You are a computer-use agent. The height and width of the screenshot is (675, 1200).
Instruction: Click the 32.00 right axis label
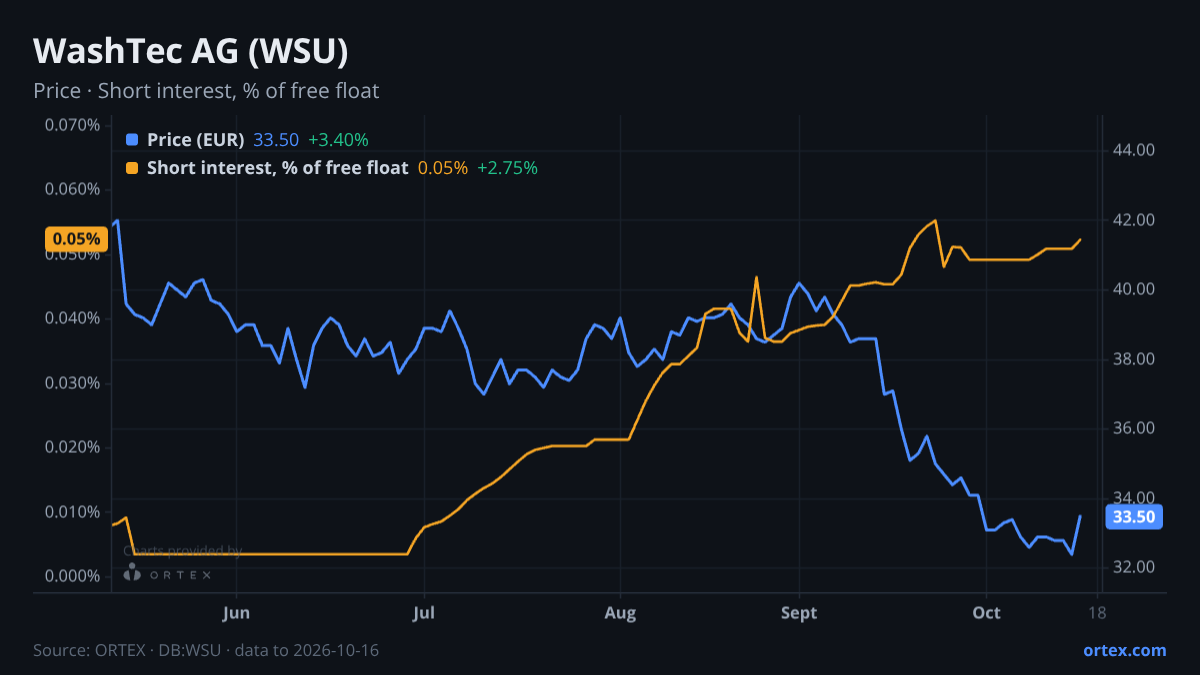pyautogui.click(x=1134, y=567)
